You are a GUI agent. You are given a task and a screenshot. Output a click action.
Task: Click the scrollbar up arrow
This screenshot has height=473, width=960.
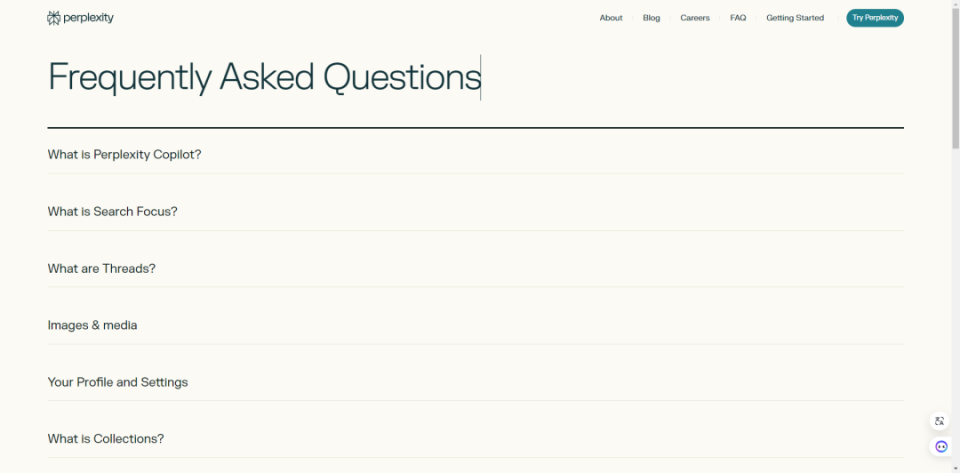[x=954, y=5]
